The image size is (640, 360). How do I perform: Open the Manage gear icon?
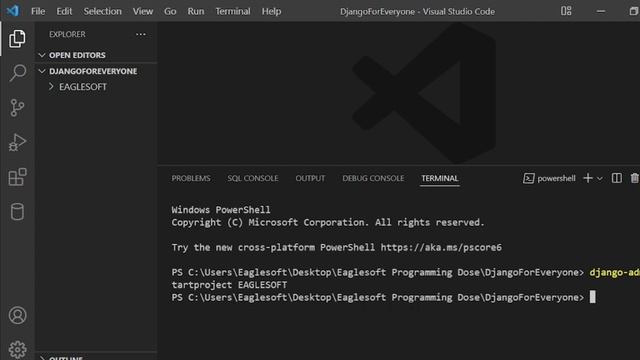click(17, 350)
